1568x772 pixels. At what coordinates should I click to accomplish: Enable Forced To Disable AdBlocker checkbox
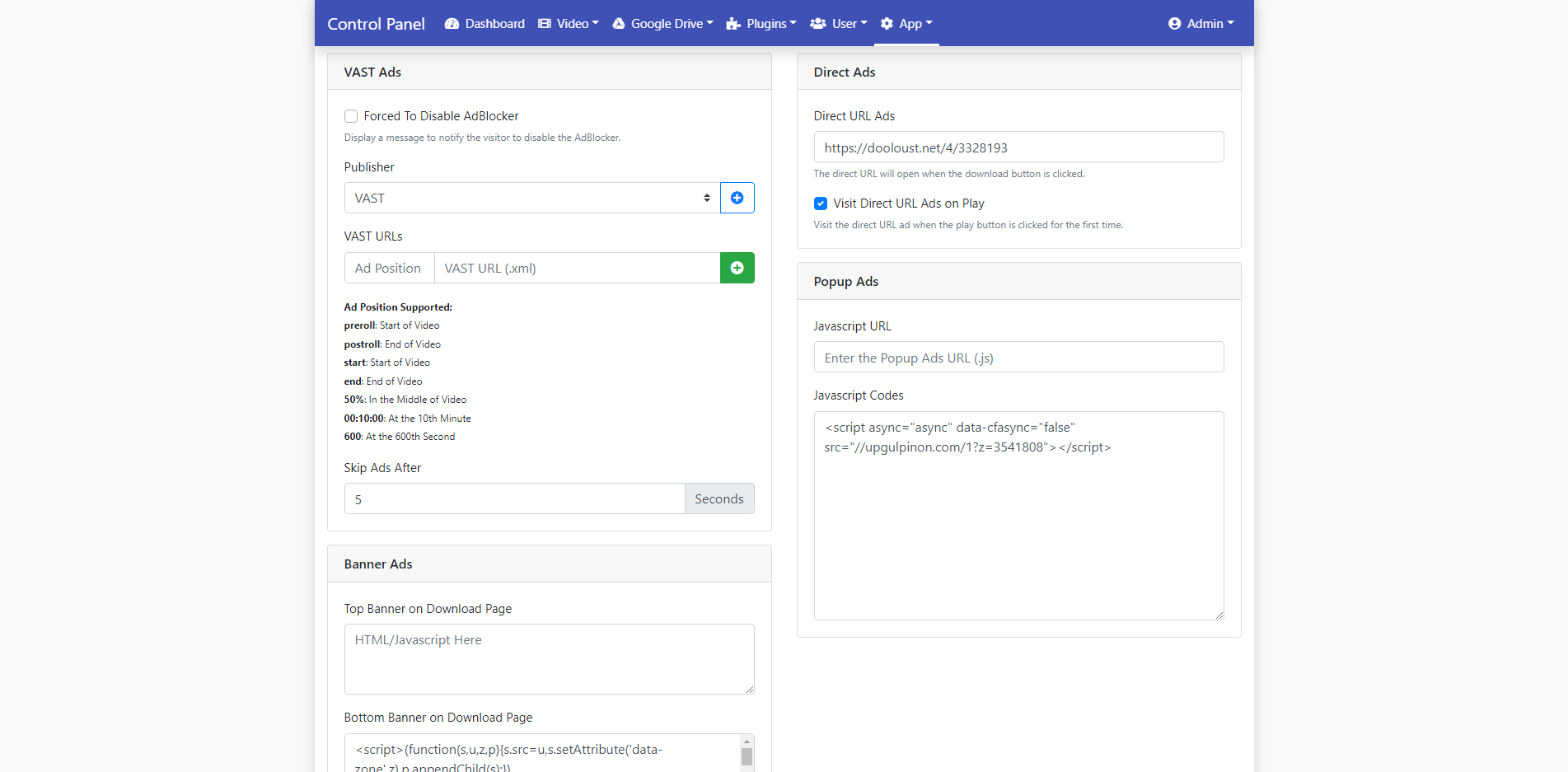351,116
